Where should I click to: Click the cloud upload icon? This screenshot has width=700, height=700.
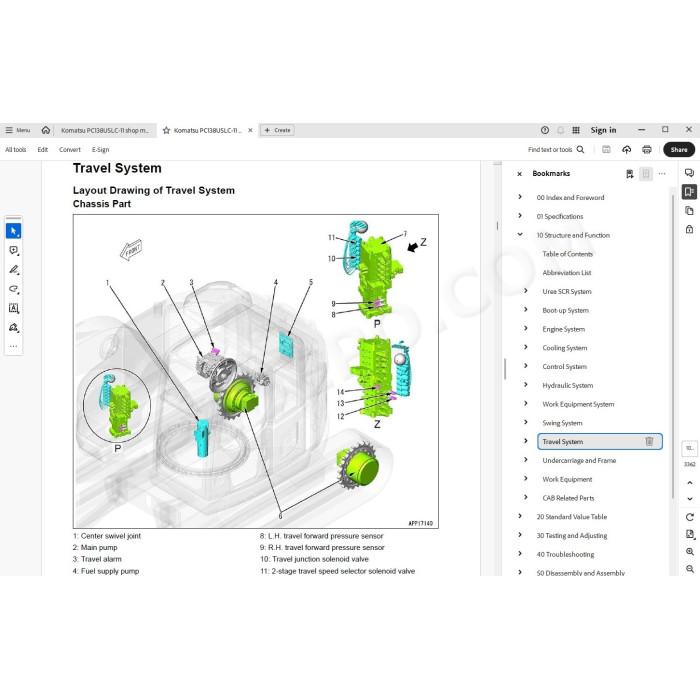(x=626, y=150)
